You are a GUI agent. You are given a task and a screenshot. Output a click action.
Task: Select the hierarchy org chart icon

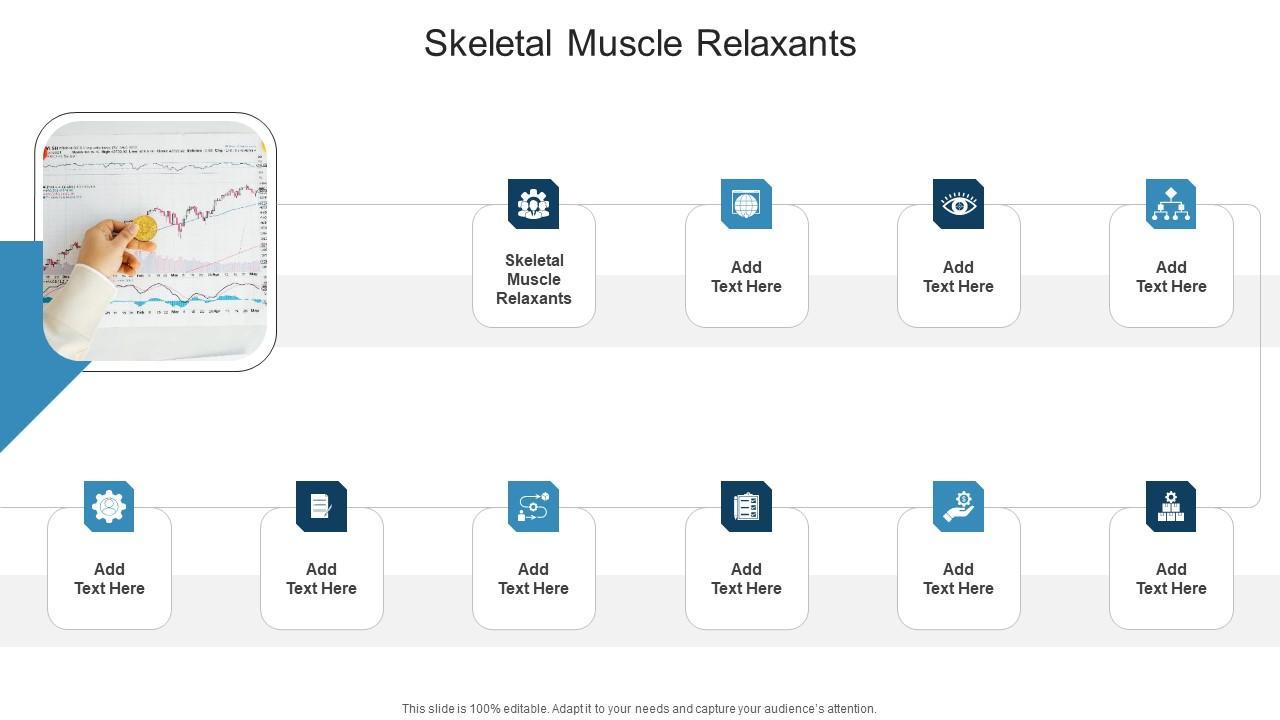coord(1171,204)
